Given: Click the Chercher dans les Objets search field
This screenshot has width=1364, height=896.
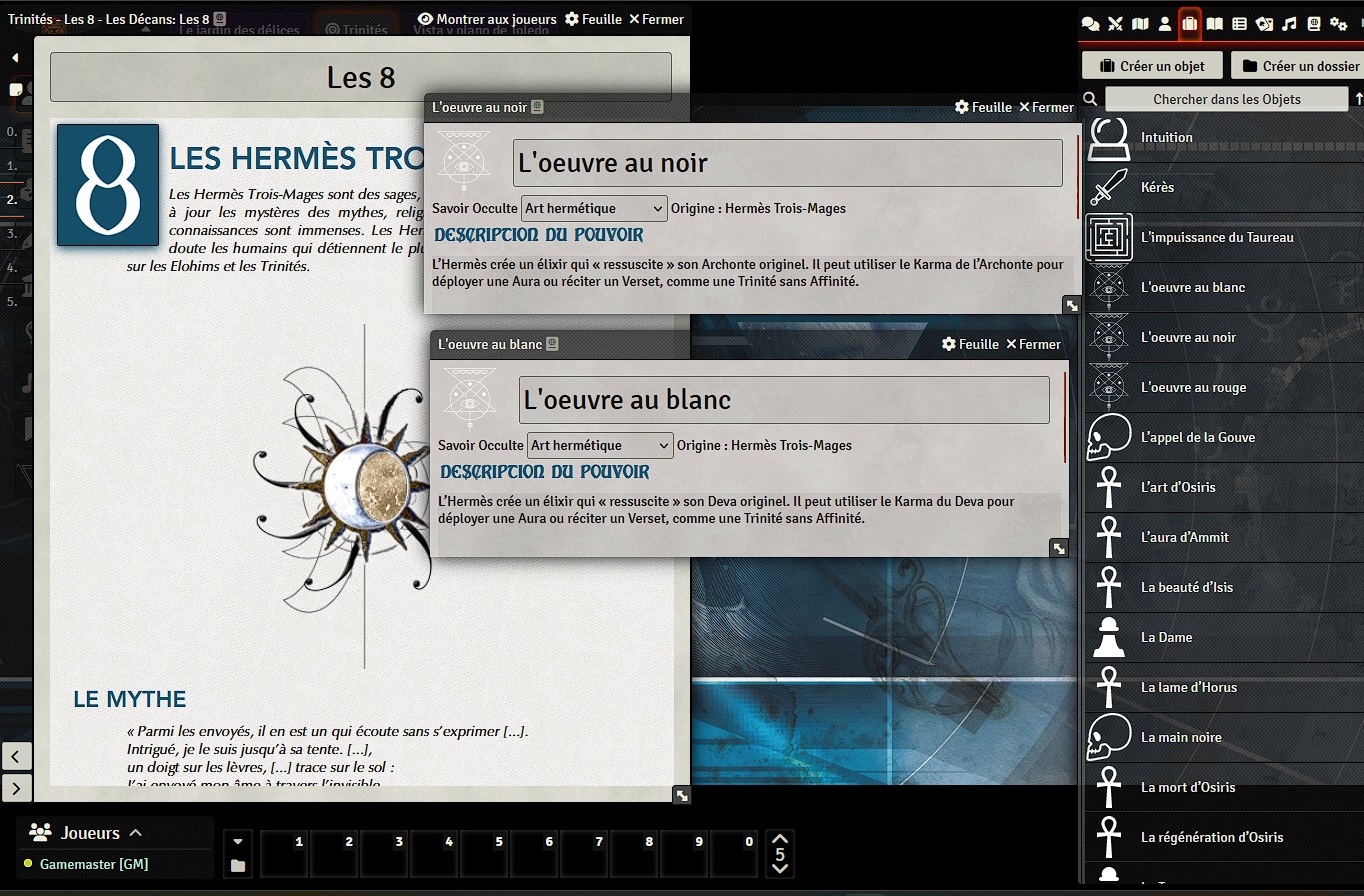Looking at the screenshot, I should (x=1226, y=99).
